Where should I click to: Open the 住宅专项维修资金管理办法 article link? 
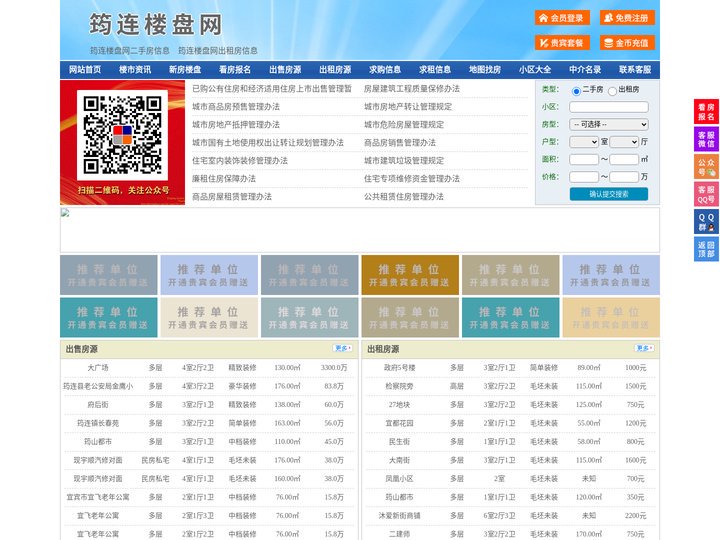click(x=412, y=179)
